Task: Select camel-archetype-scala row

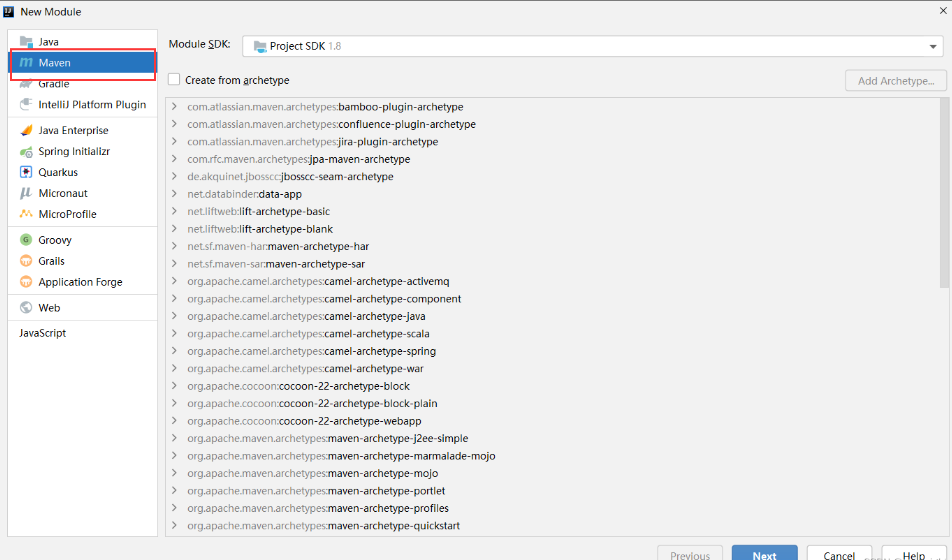Action: click(x=552, y=333)
